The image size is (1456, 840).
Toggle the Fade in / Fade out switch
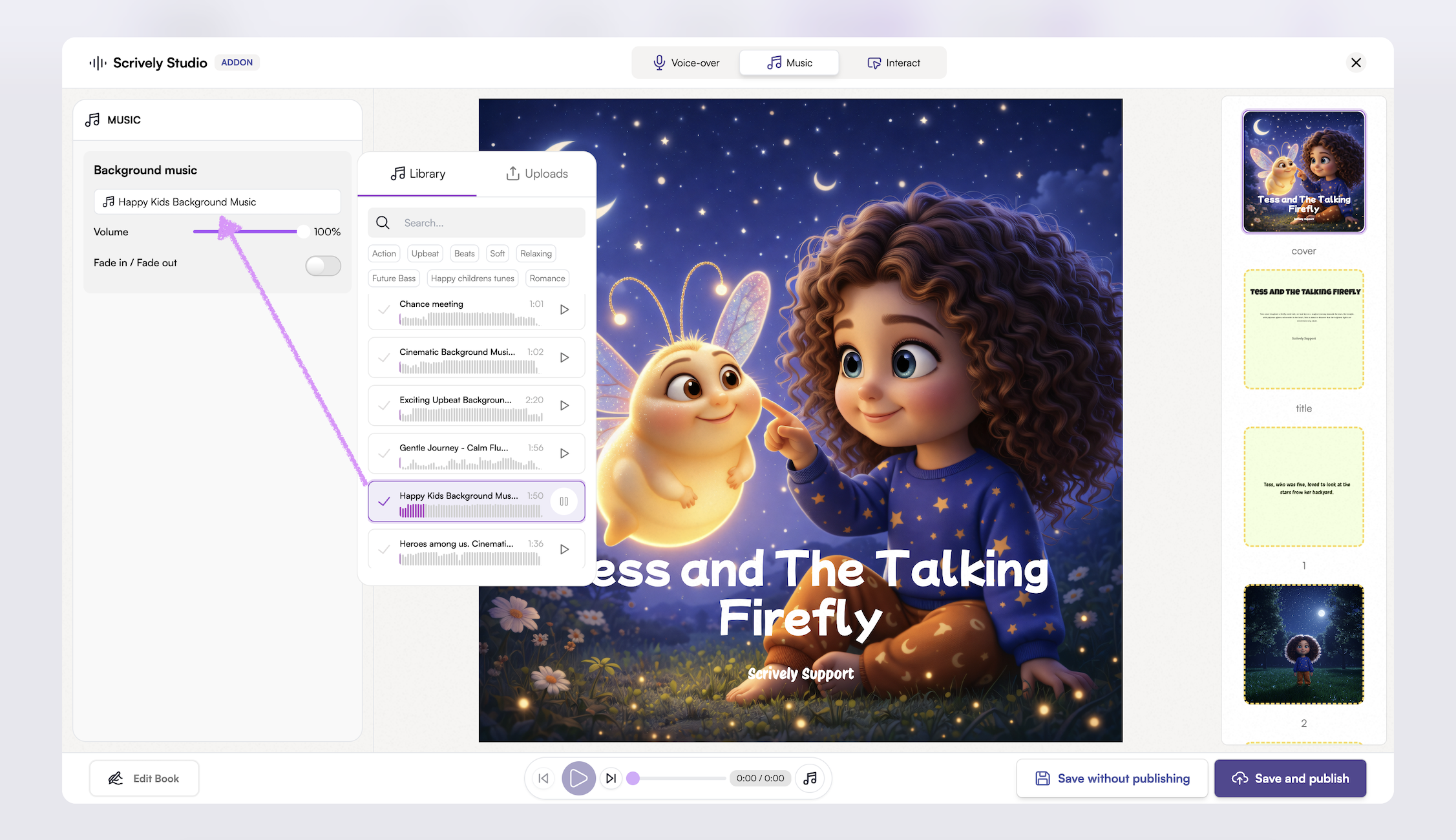click(x=323, y=266)
